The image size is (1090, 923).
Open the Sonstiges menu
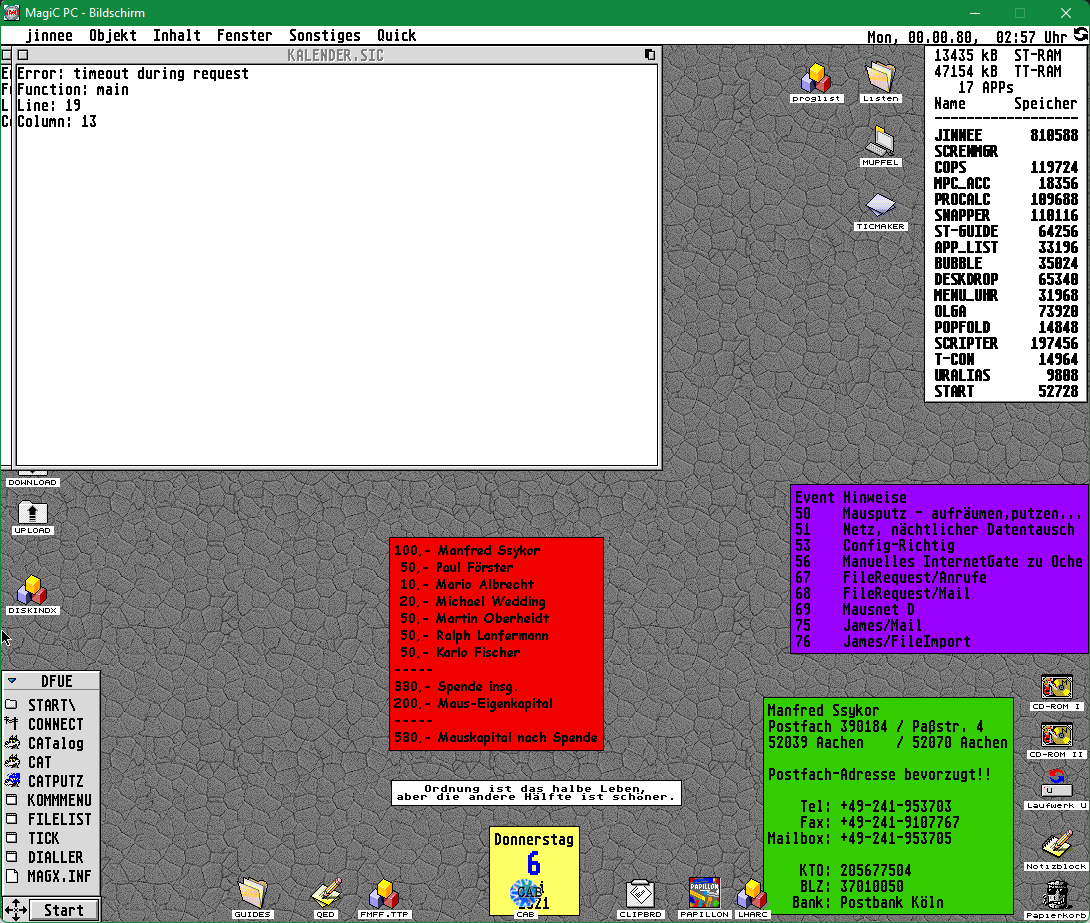pos(324,35)
